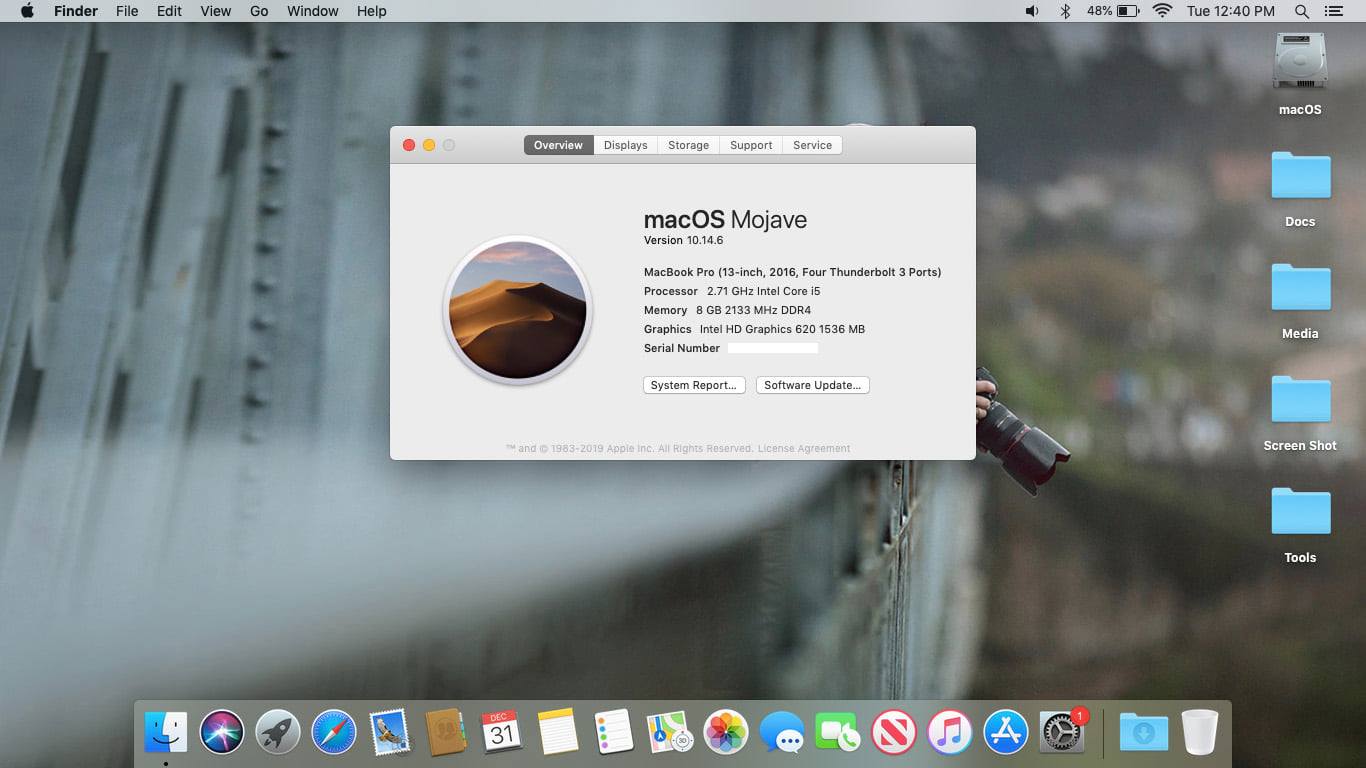Open the App Store in the Dock
1366x768 pixels.
coord(1006,732)
